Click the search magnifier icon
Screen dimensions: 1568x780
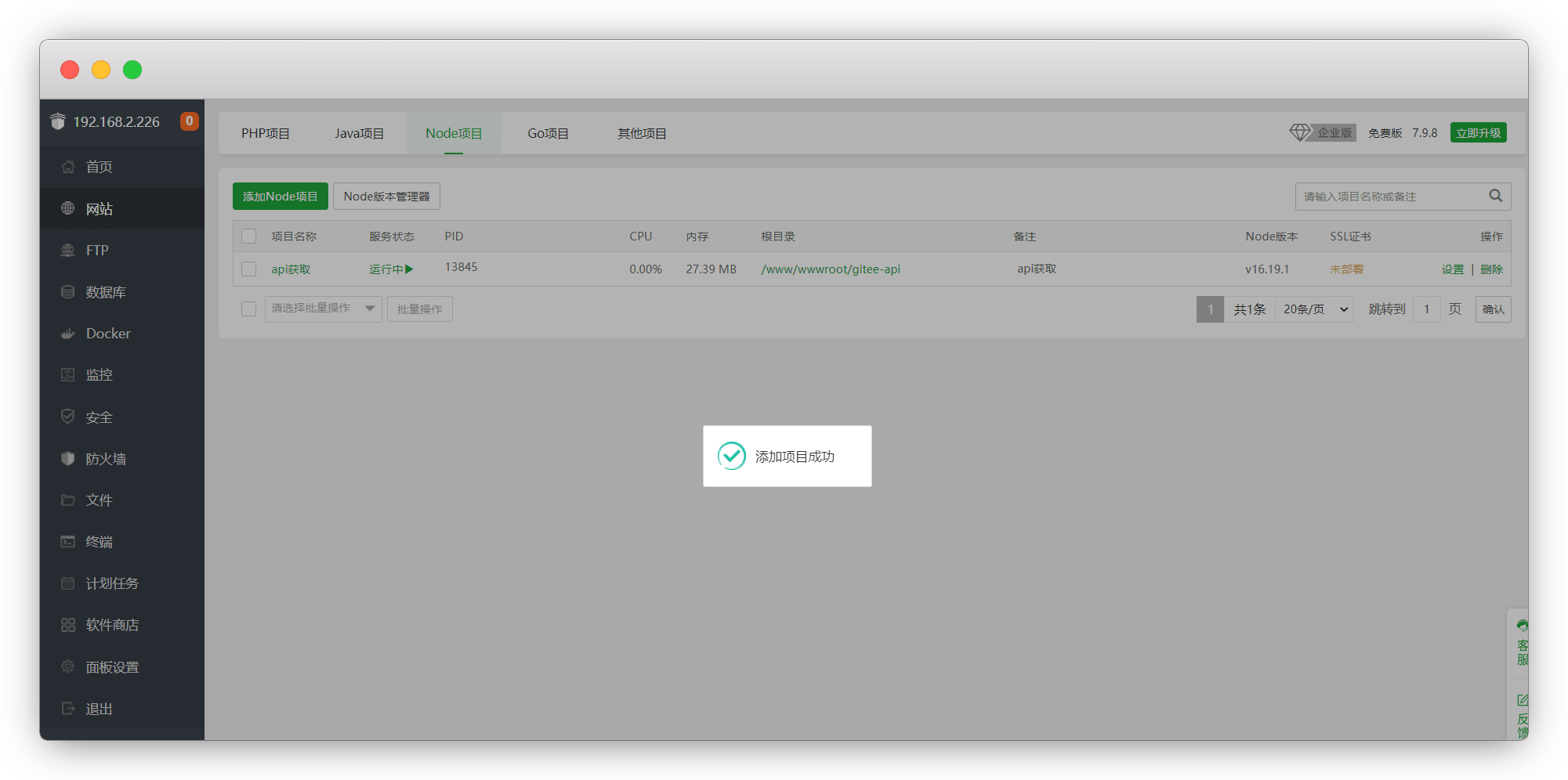pos(1495,196)
